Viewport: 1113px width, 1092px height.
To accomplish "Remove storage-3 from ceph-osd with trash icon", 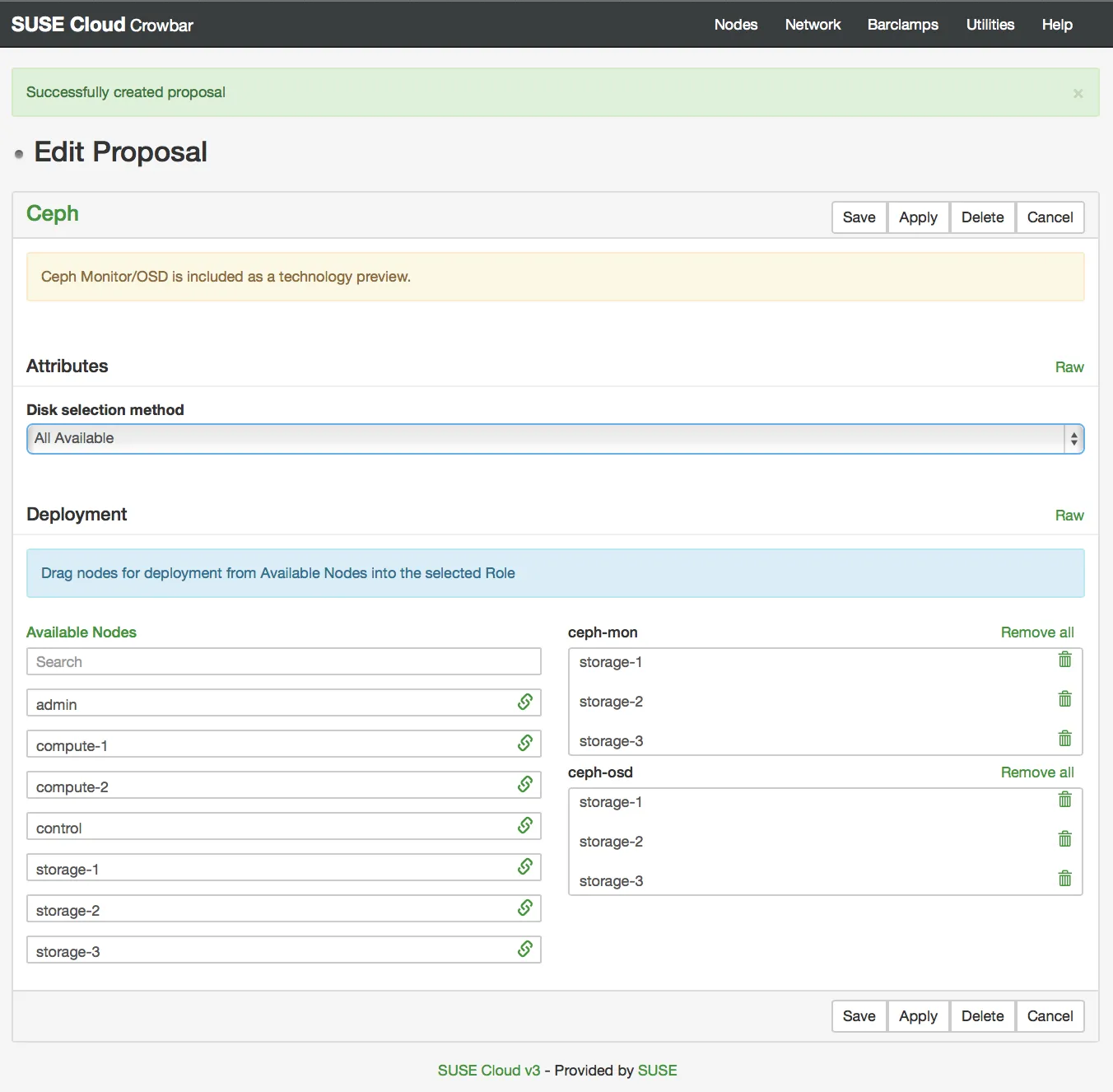I will point(1064,879).
